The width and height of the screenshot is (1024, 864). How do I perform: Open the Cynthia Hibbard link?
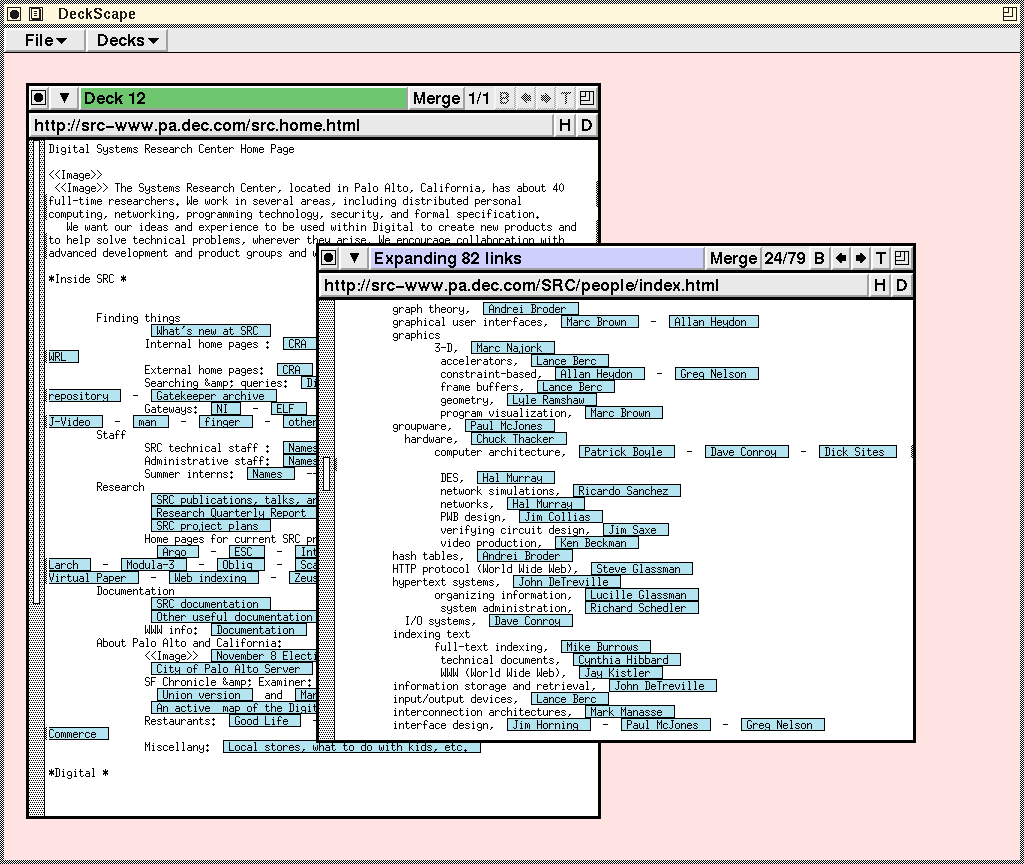click(626, 660)
